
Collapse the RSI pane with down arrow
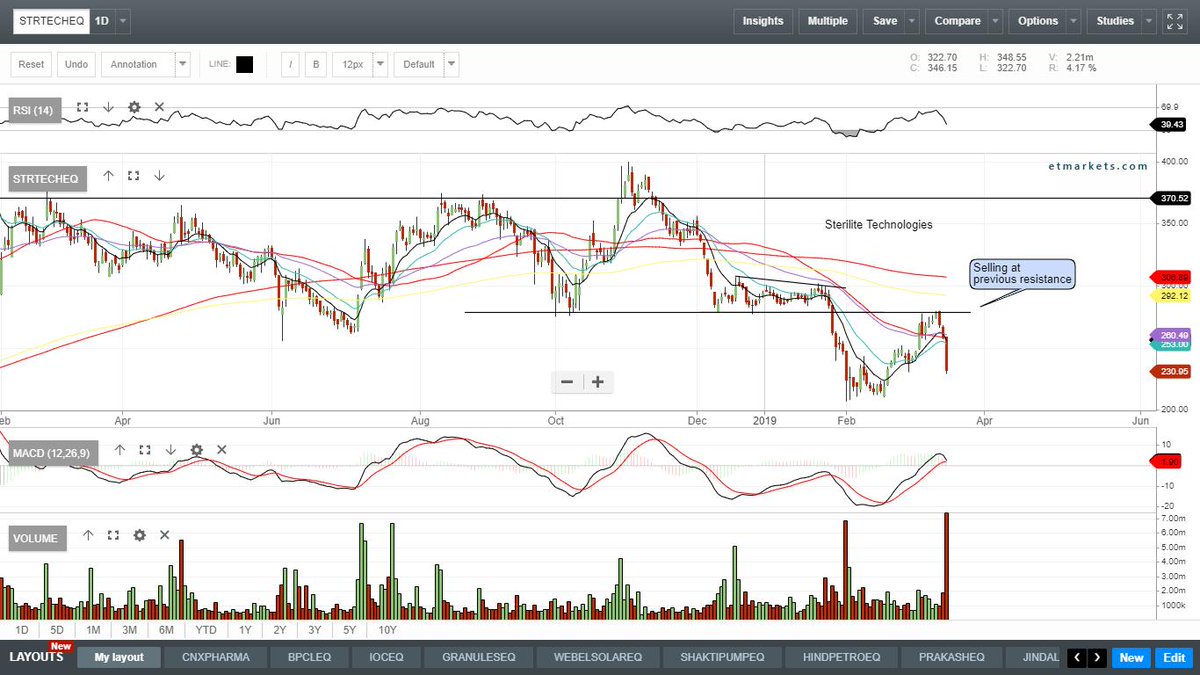tap(108, 107)
